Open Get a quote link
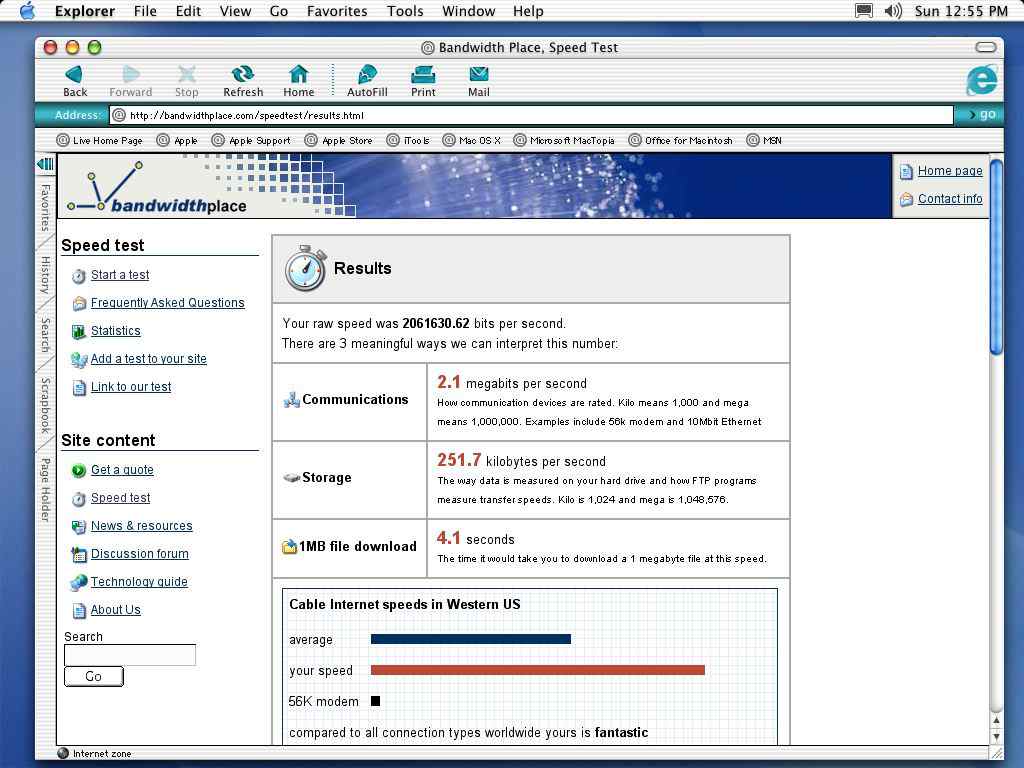The height and width of the screenshot is (768, 1024). (122, 470)
